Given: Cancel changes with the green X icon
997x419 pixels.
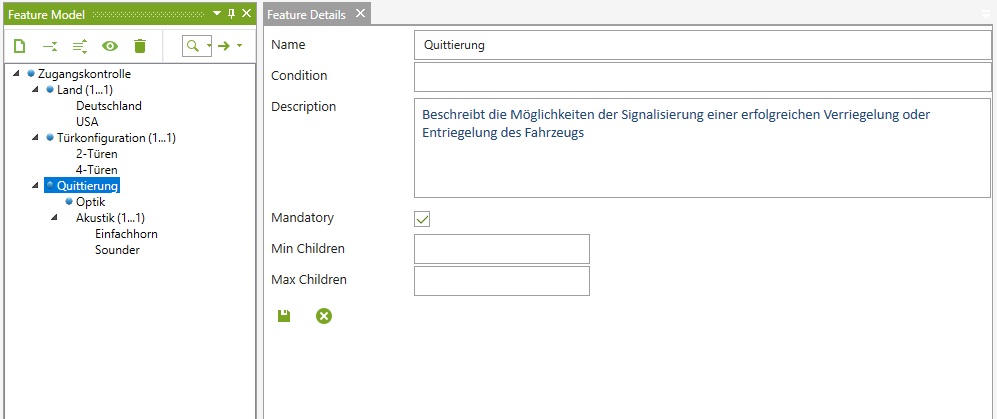Looking at the screenshot, I should 324,316.
